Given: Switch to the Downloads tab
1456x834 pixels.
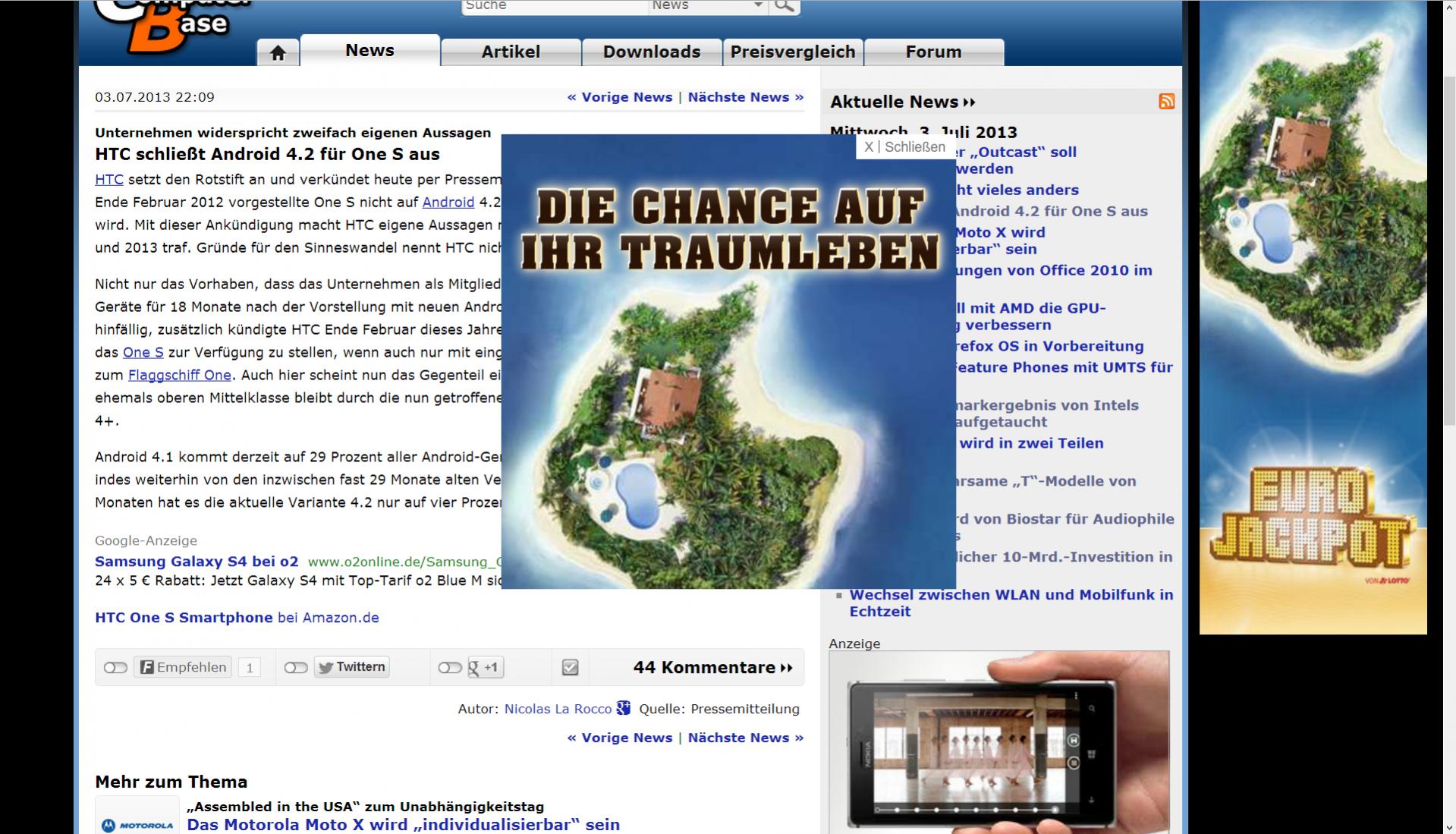Looking at the screenshot, I should coord(652,52).
